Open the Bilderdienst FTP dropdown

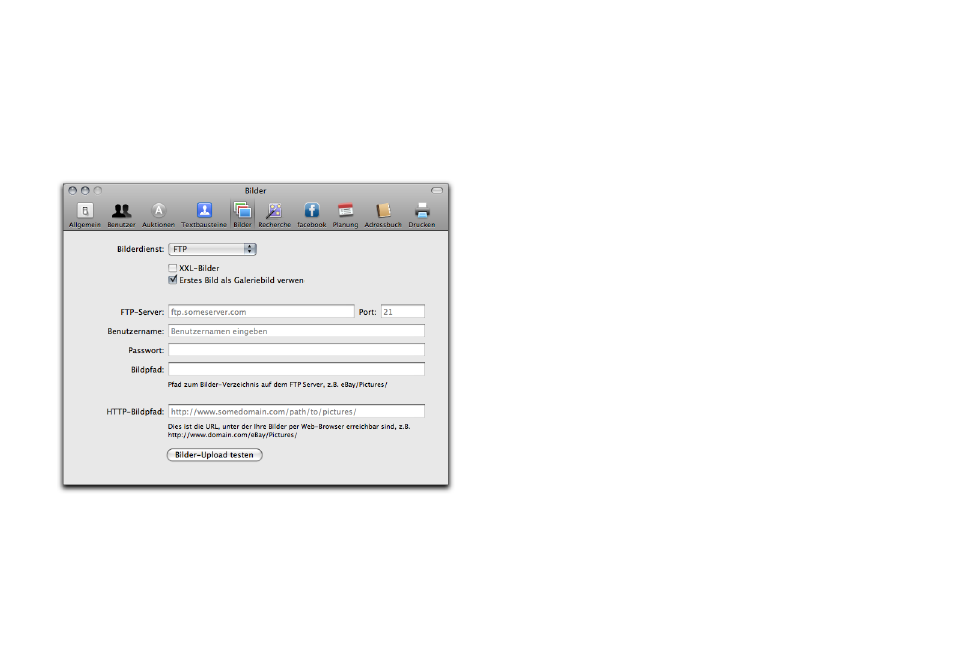212,249
